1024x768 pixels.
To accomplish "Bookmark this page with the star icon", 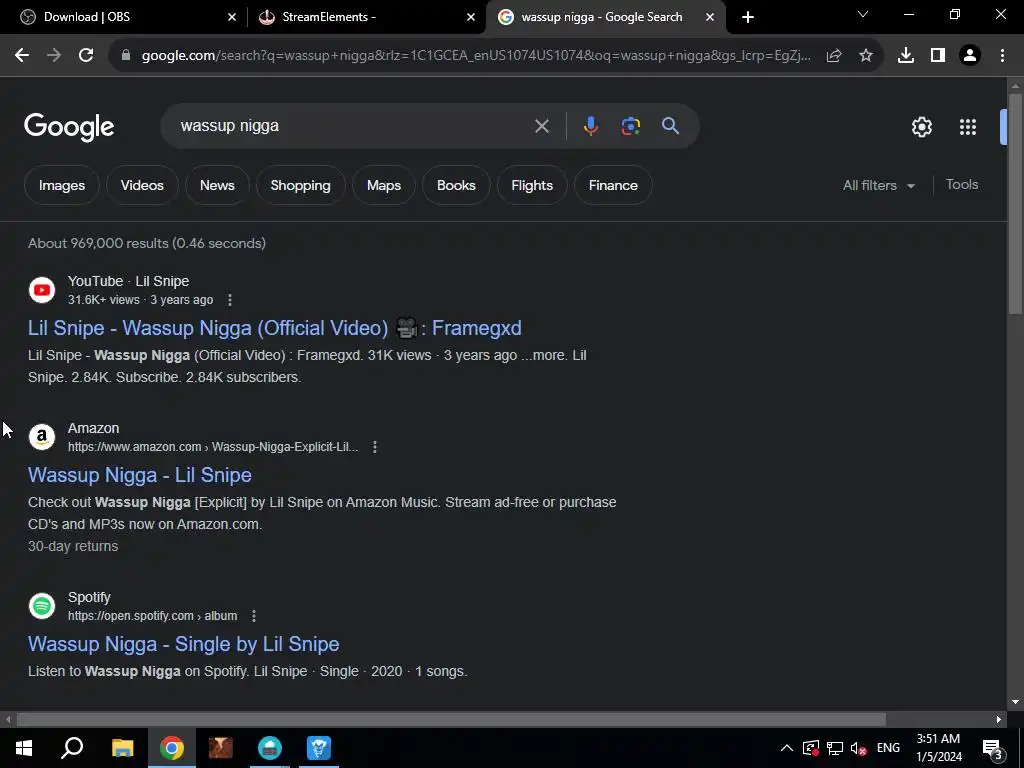I will pyautogui.click(x=866, y=56).
